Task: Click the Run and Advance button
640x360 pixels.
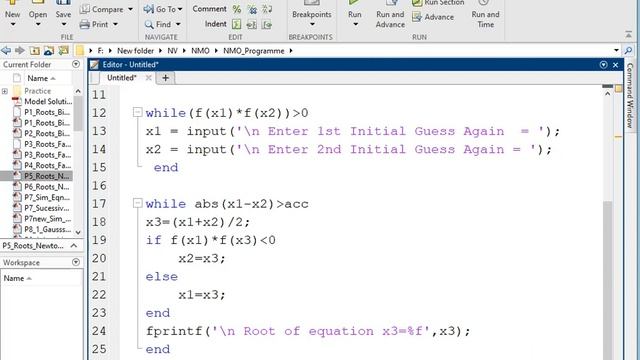Action: [x=390, y=15]
